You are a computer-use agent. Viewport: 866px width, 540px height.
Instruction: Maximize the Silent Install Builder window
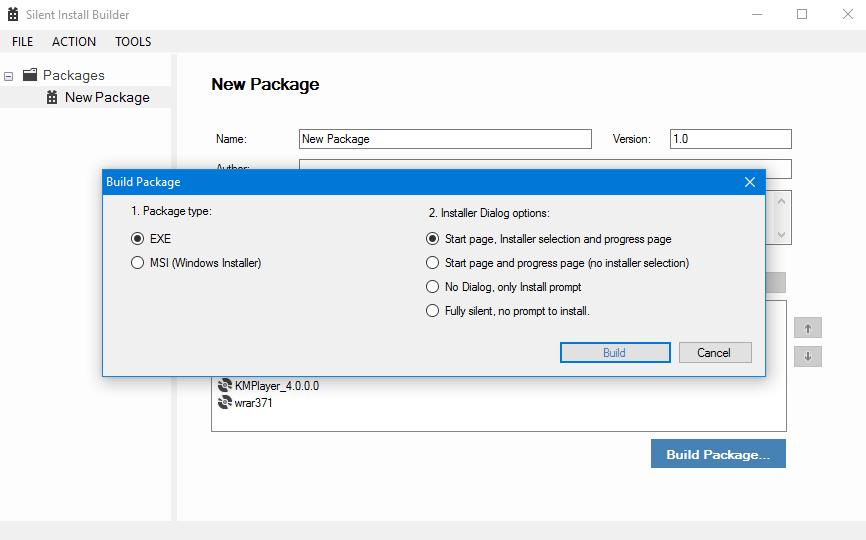coord(802,14)
